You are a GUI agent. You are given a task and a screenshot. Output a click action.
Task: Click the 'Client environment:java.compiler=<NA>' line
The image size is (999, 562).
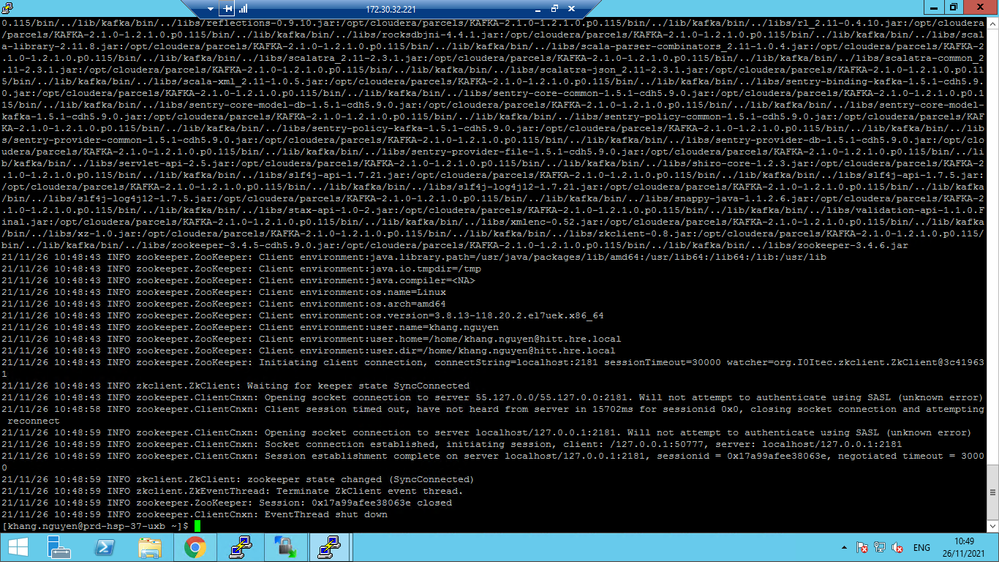pos(238,280)
